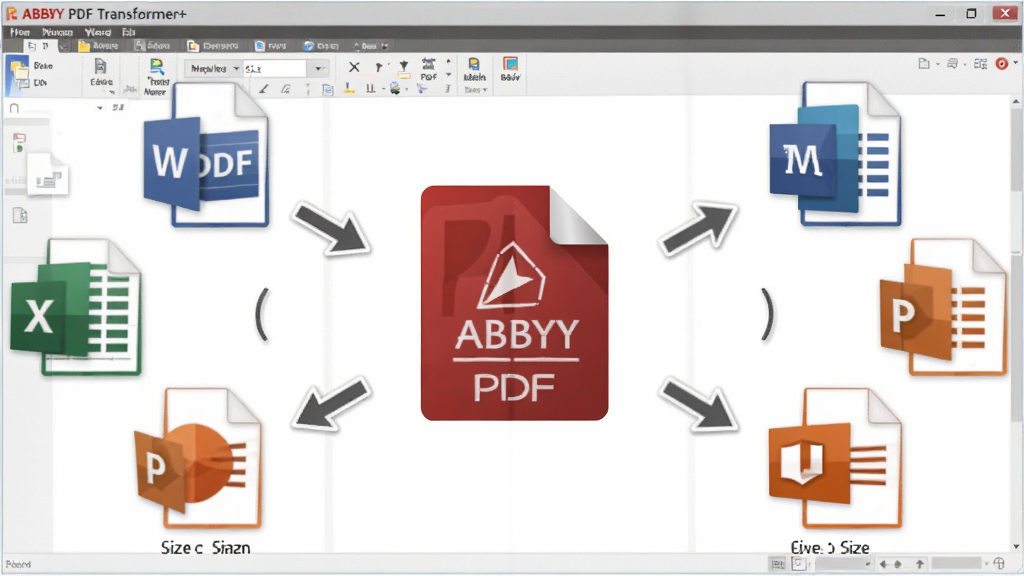The width and height of the screenshot is (1024, 576).
Task: Open the fourth menu bar item
Action: tap(129, 32)
